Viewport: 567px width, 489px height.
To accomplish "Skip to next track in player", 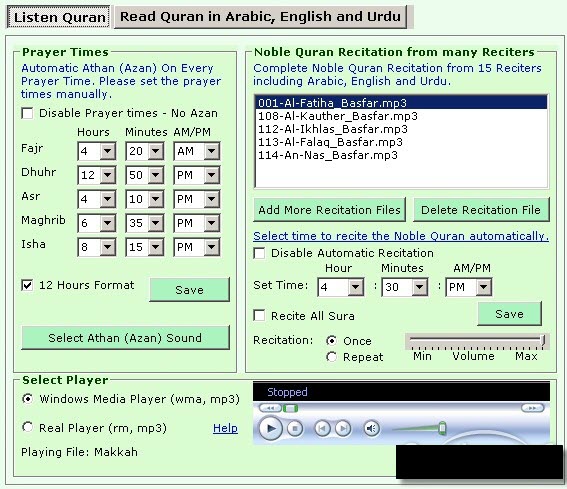I will point(343,429).
